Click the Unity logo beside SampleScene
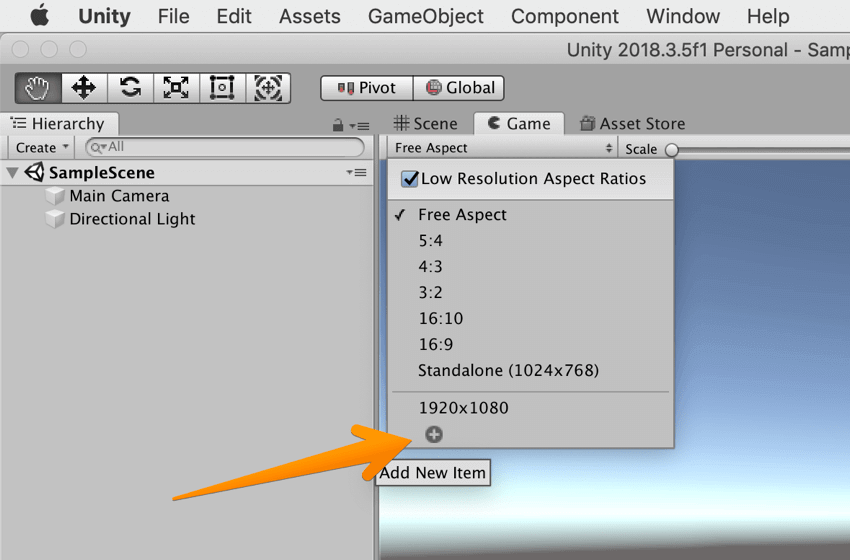Viewport: 850px width, 560px height. coord(35,172)
